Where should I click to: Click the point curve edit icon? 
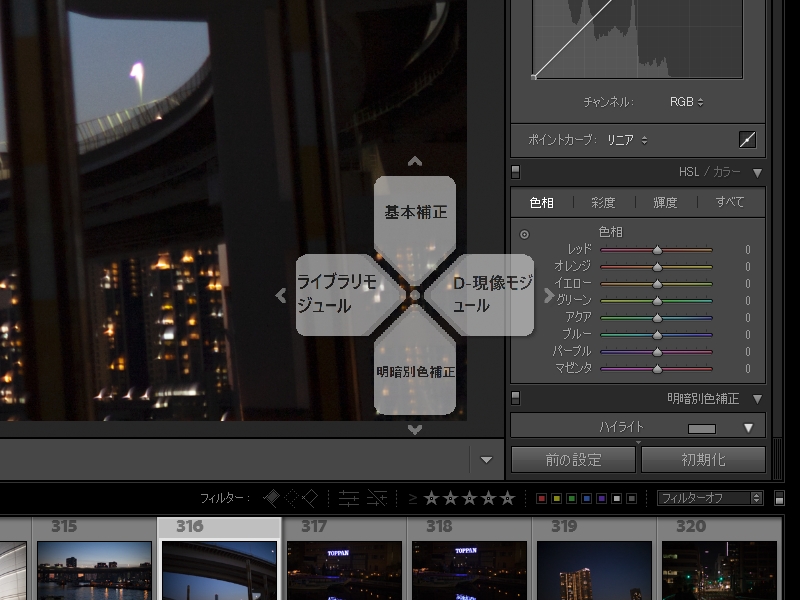747,140
